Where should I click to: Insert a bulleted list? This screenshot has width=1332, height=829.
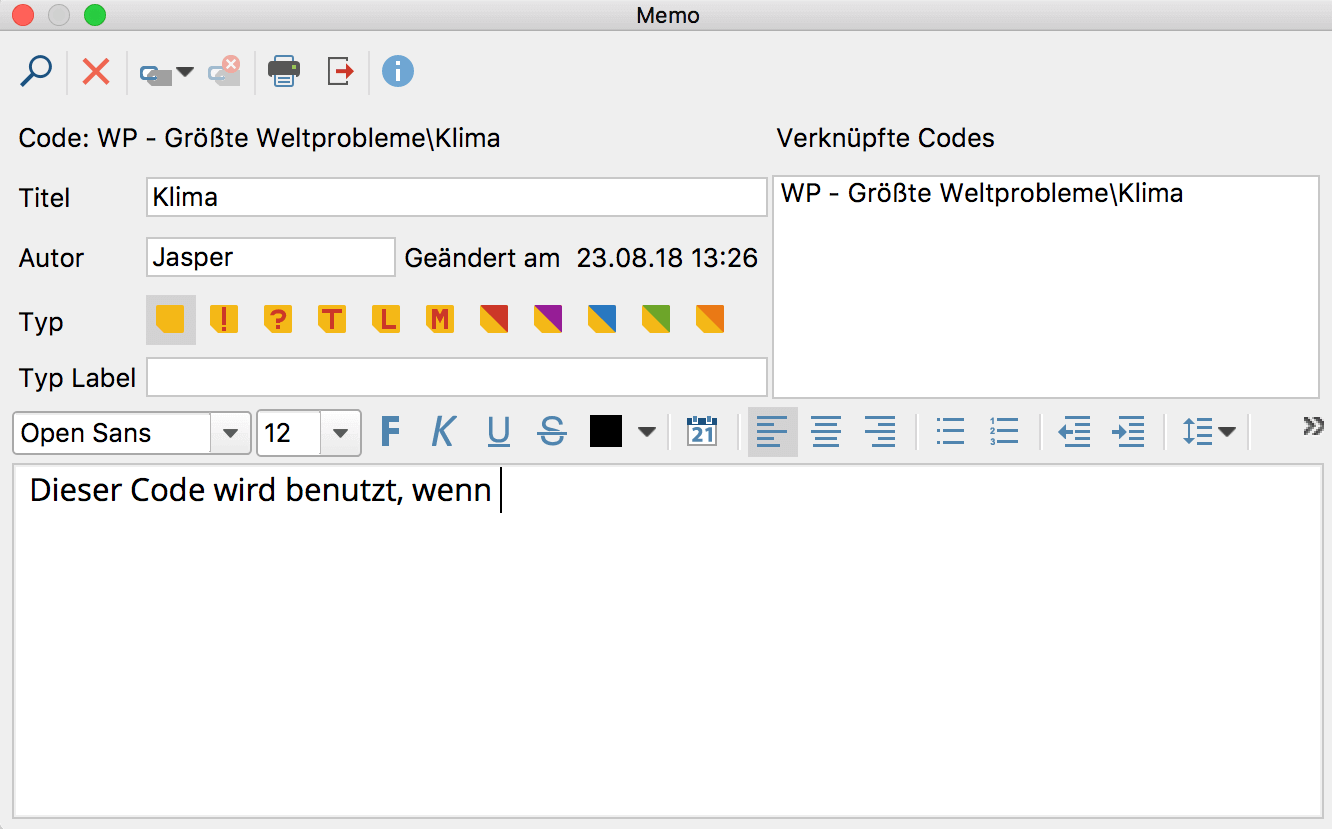pyautogui.click(x=950, y=432)
